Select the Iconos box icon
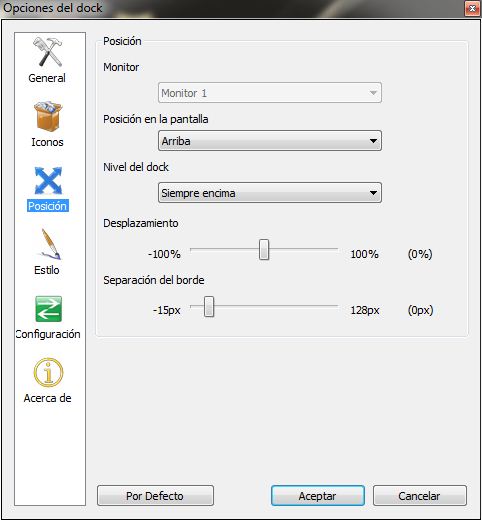482x521 pixels. coord(48,116)
